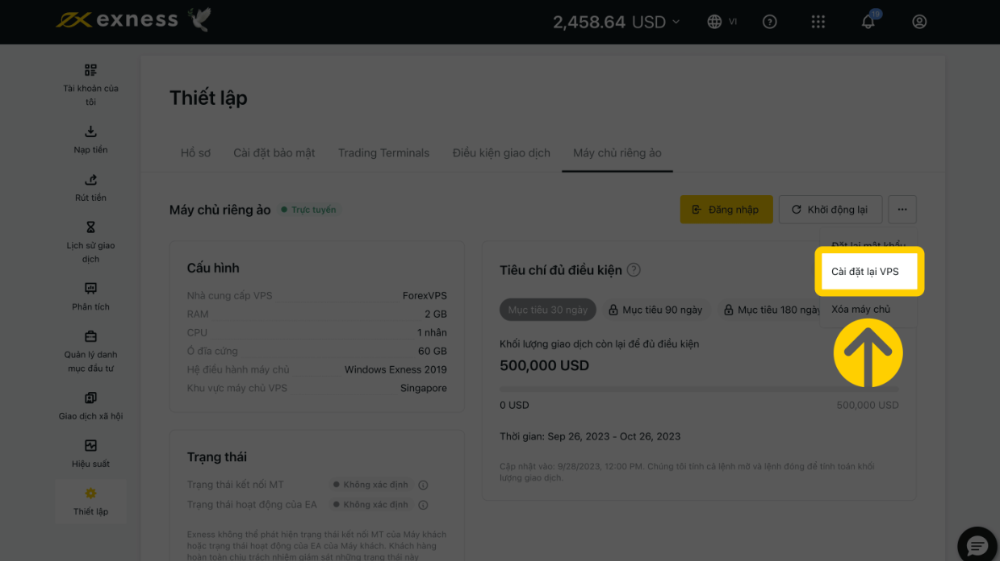Click the Exness logo
This screenshot has width=1000, height=561.
[x=117, y=20]
